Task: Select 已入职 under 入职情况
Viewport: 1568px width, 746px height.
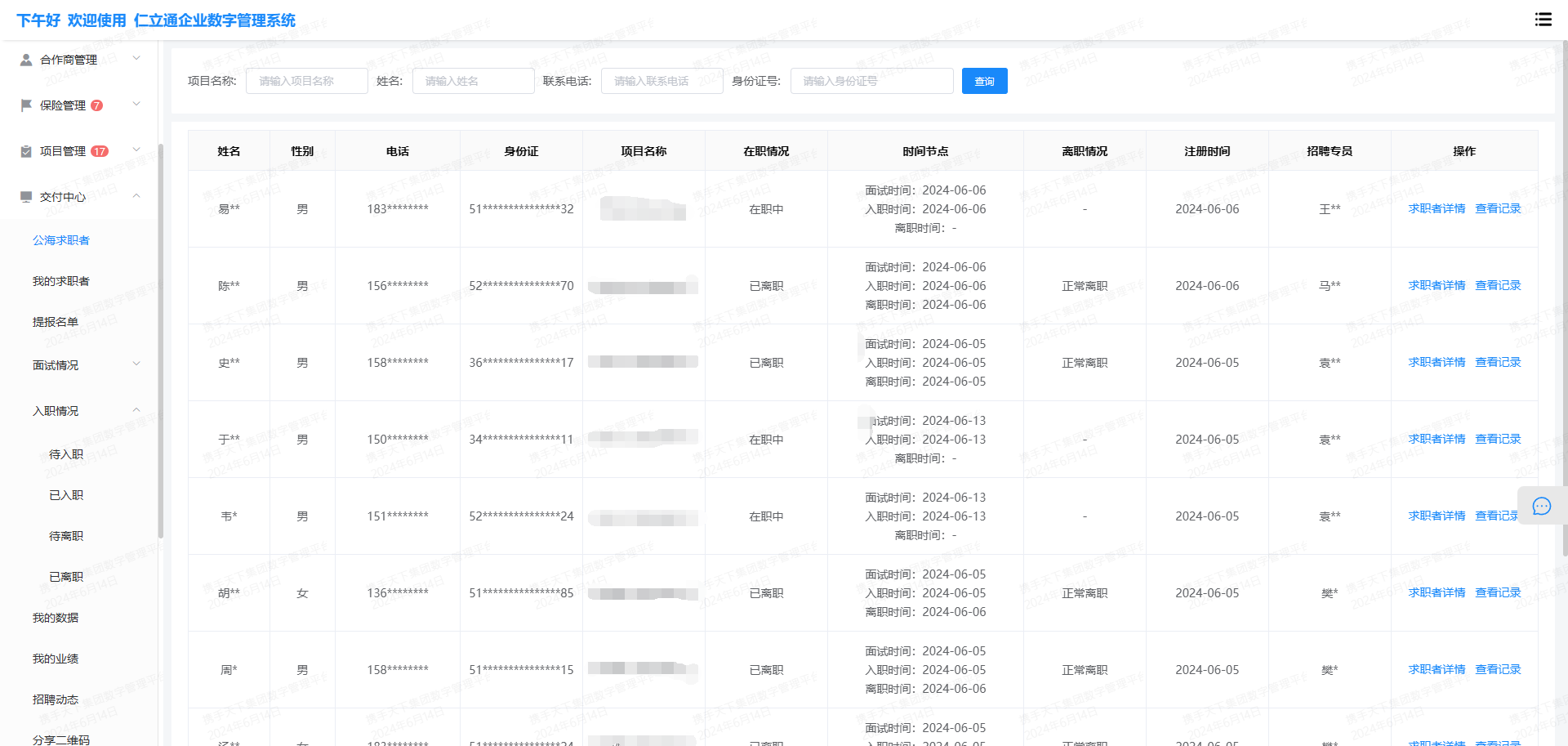Action: click(66, 495)
